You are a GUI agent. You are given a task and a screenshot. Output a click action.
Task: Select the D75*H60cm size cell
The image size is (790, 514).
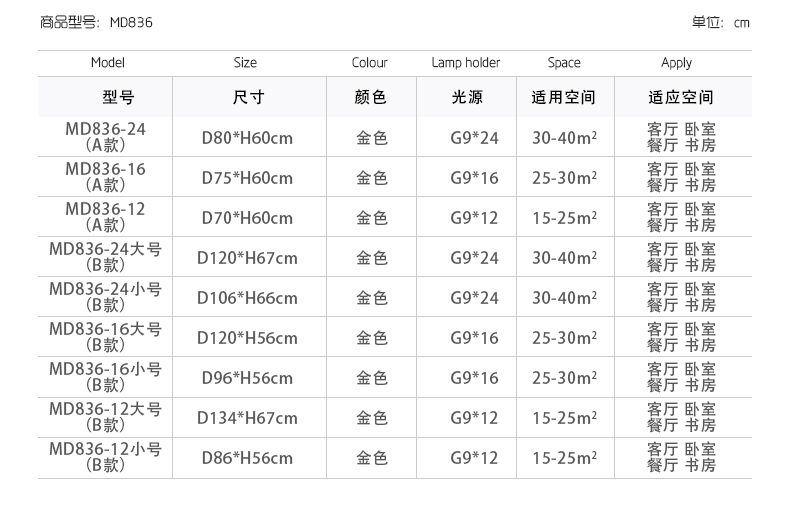coord(247,178)
